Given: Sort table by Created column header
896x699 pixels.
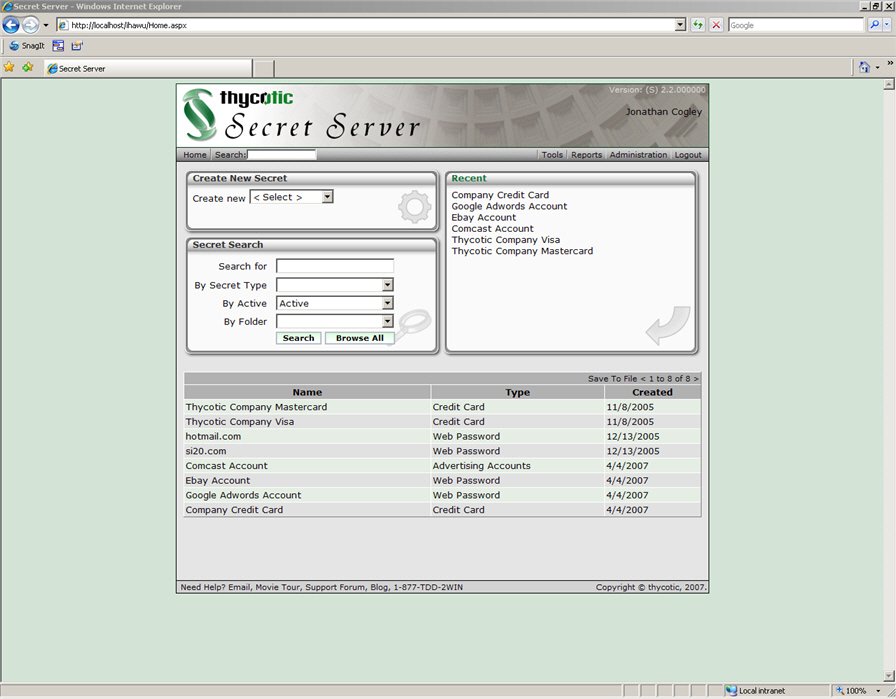Looking at the screenshot, I should click(652, 392).
